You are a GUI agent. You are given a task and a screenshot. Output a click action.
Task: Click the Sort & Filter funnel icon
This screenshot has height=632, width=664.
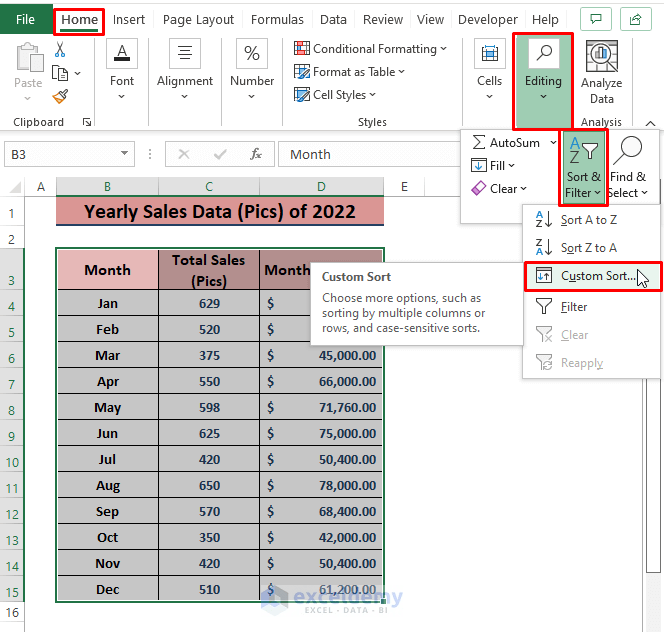583,150
